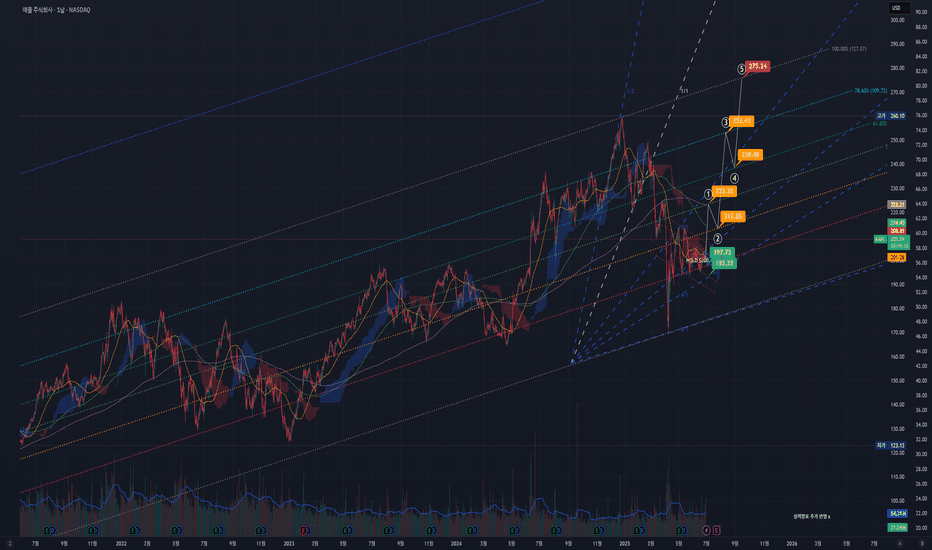This screenshot has height=550, width=932.
Task: Toggle the scale button right of auto-scale A
Action: 922,543
